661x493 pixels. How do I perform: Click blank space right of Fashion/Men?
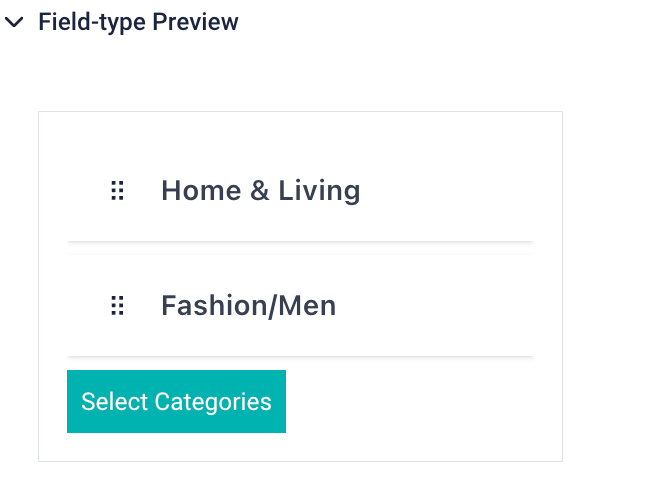click(x=440, y=306)
